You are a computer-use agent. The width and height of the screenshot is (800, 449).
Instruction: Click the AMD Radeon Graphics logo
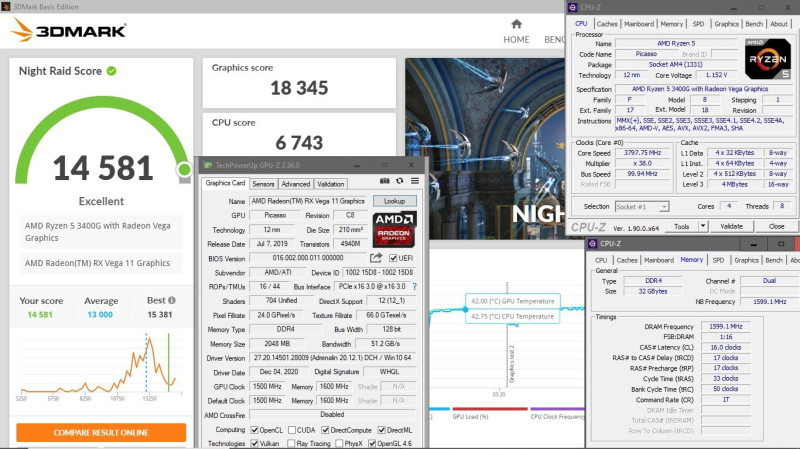[394, 229]
